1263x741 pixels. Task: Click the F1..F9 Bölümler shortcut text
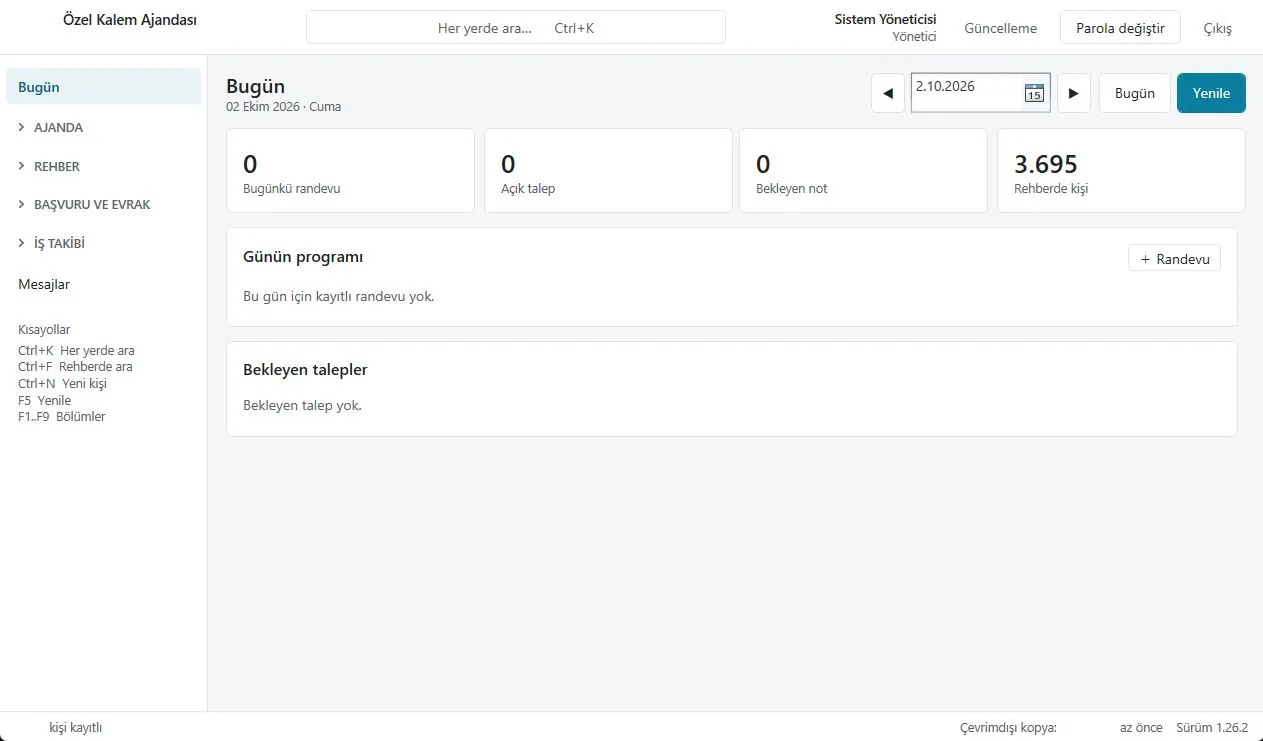pos(62,416)
